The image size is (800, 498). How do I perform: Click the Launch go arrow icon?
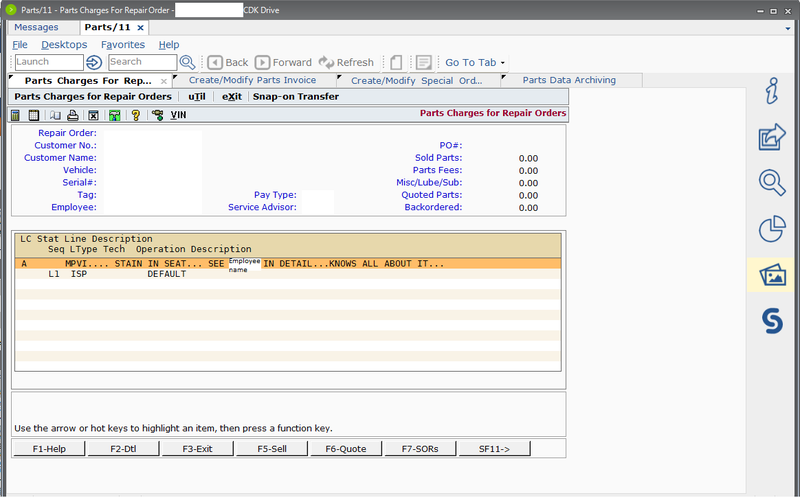[x=94, y=62]
